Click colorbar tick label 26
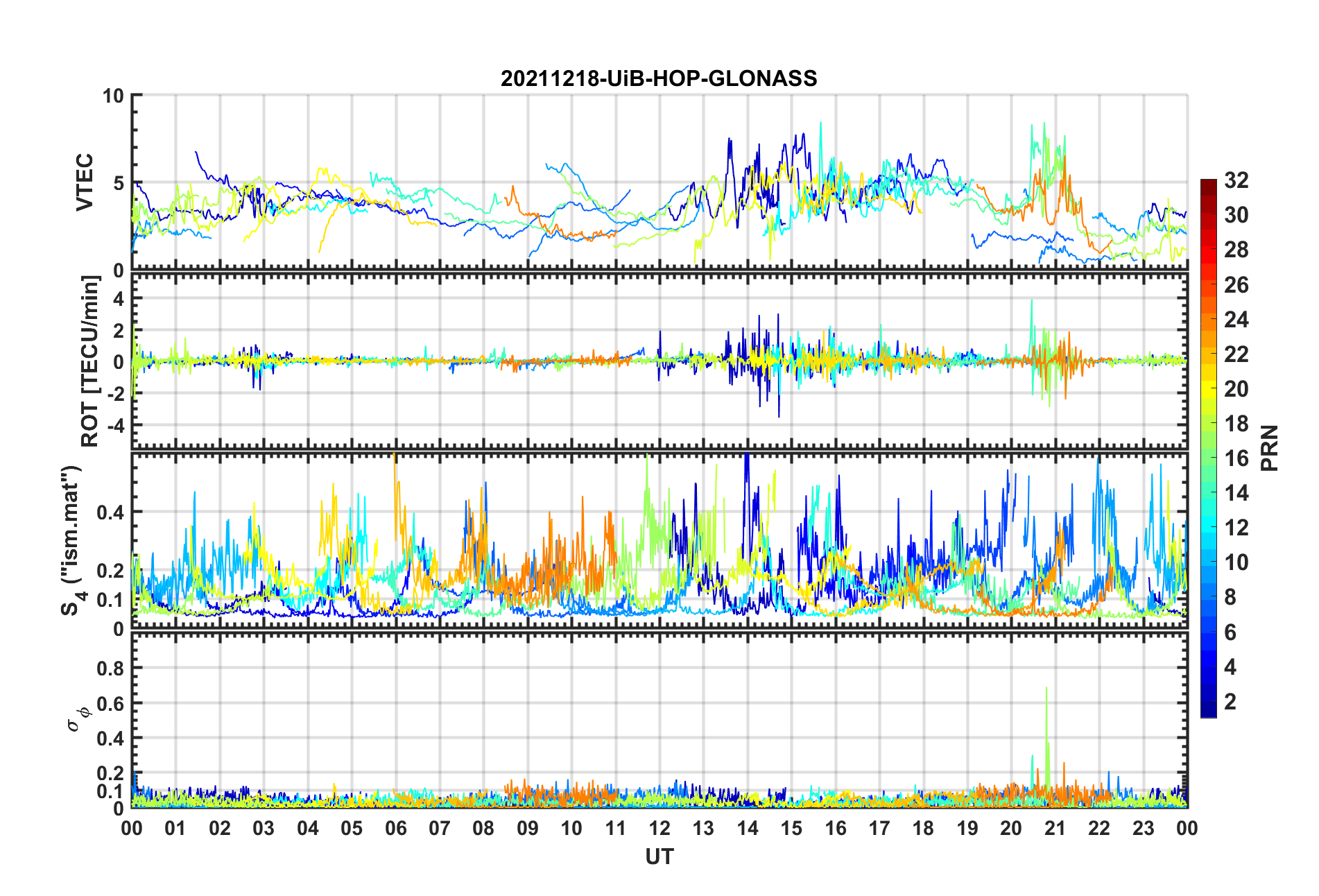The height and width of the screenshot is (896, 1319). tap(1236, 284)
